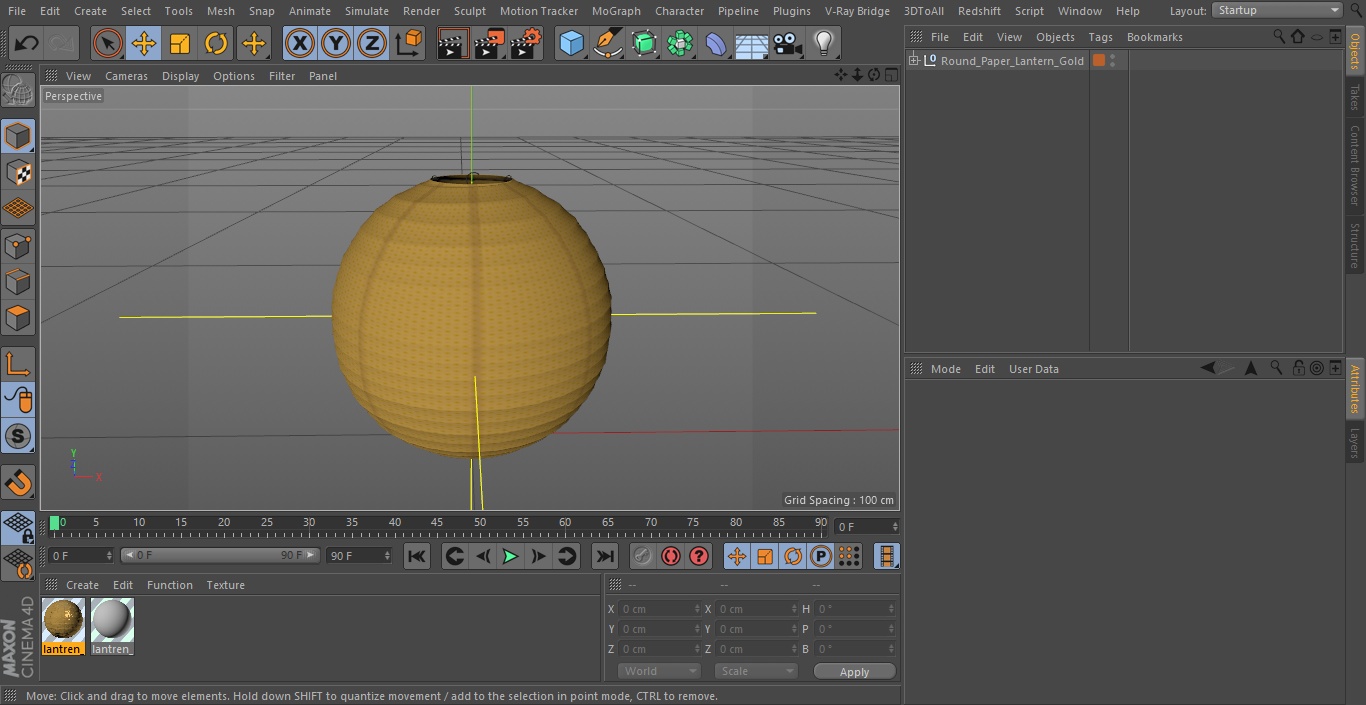Activate the Scale tool
The image size is (1366, 705).
click(x=180, y=44)
